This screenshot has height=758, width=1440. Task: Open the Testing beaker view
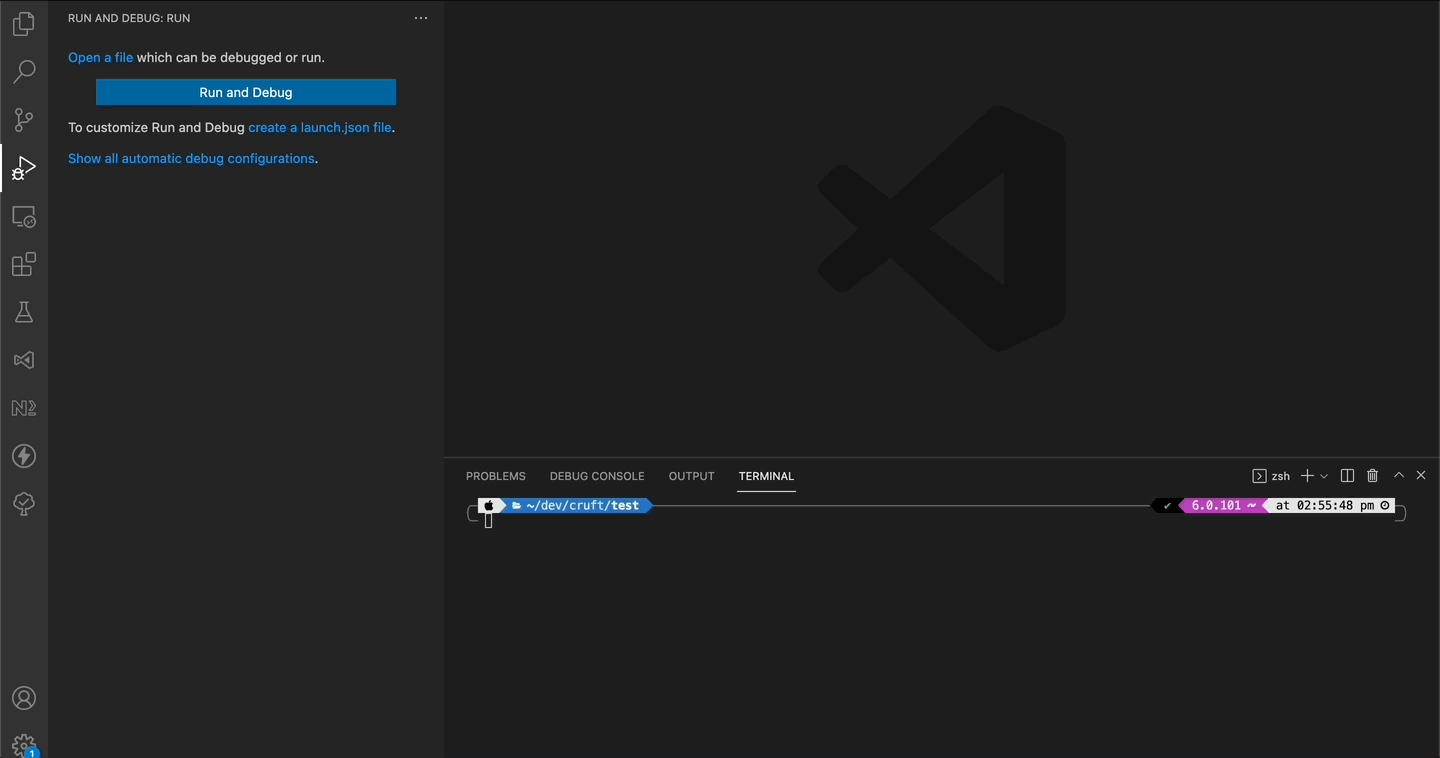(24, 312)
